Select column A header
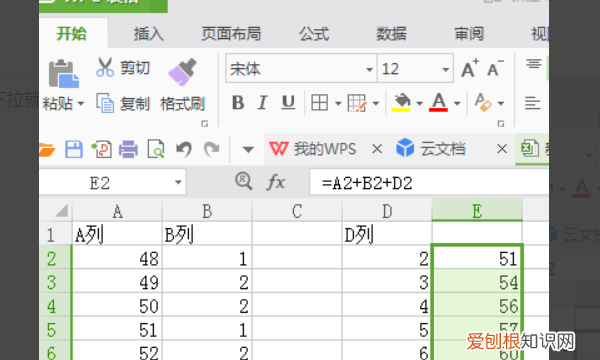Screen dimensions: 600x360 click(x=117, y=211)
